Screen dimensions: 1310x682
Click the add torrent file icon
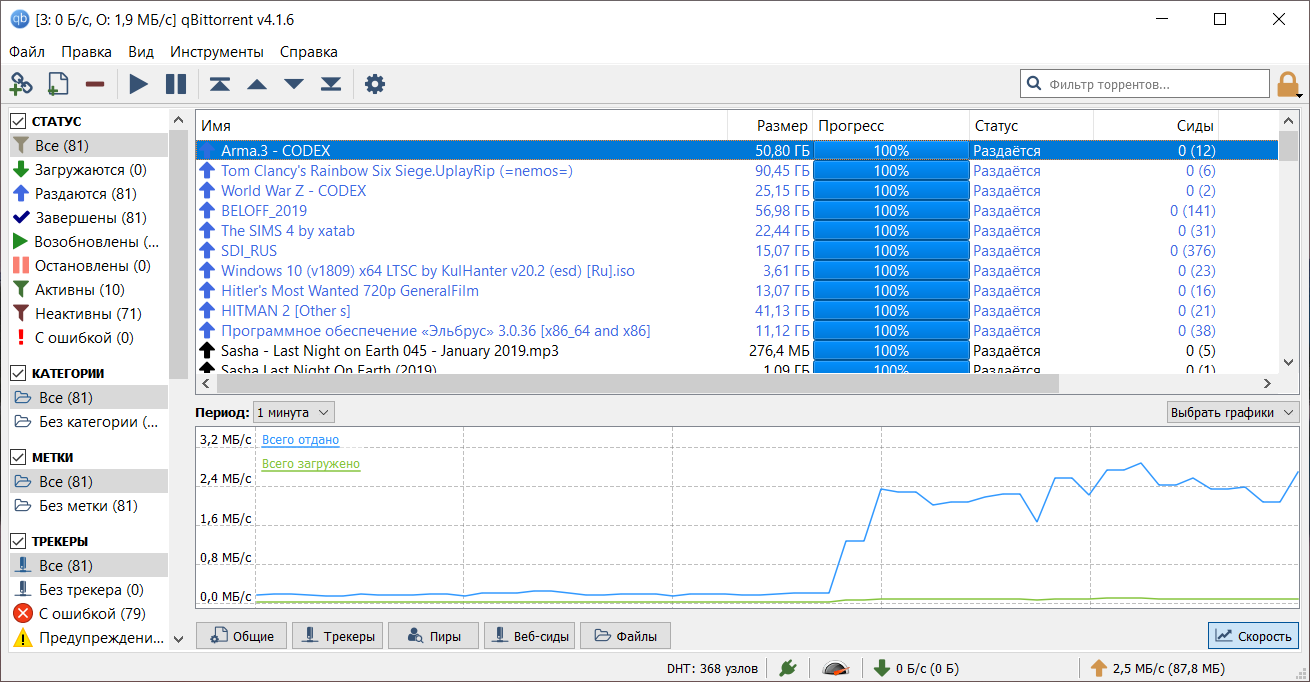[58, 84]
